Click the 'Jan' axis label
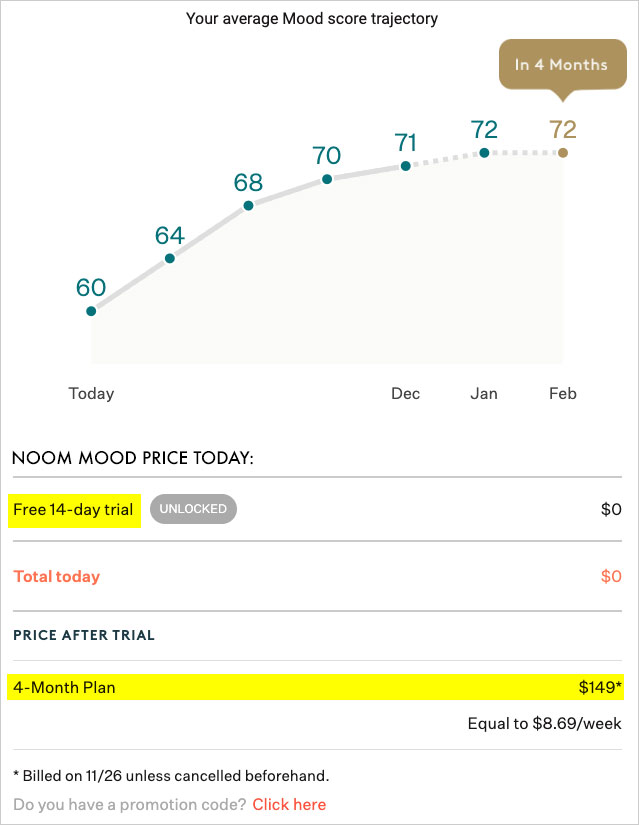 [x=484, y=394]
